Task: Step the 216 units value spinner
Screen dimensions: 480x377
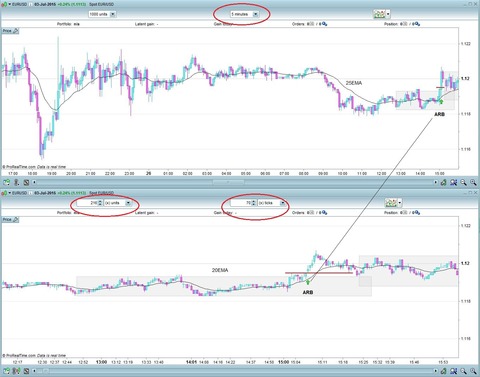Action: [x=100, y=203]
